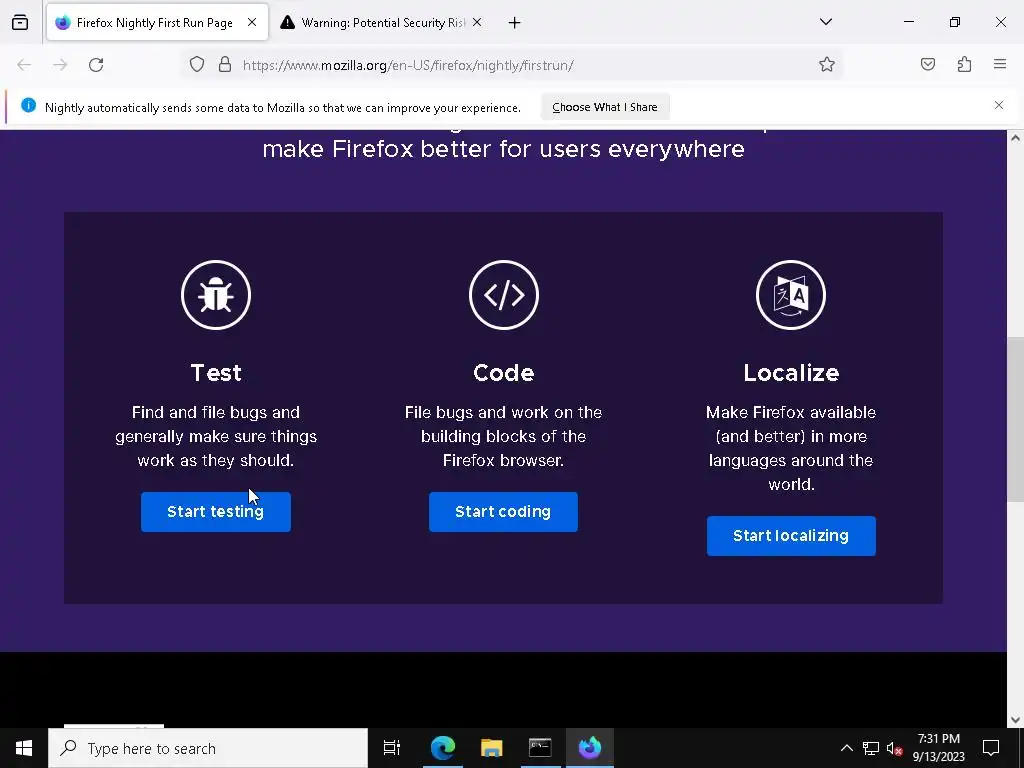Click the Start localizing button

(791, 536)
